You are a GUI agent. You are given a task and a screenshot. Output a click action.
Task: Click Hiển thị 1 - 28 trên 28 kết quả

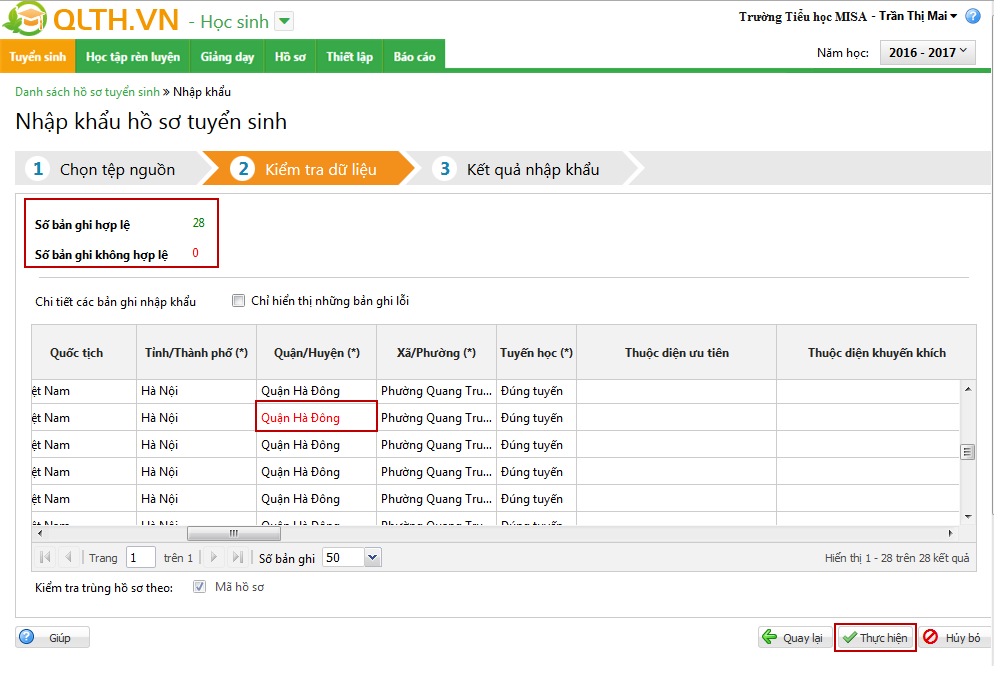(896, 558)
